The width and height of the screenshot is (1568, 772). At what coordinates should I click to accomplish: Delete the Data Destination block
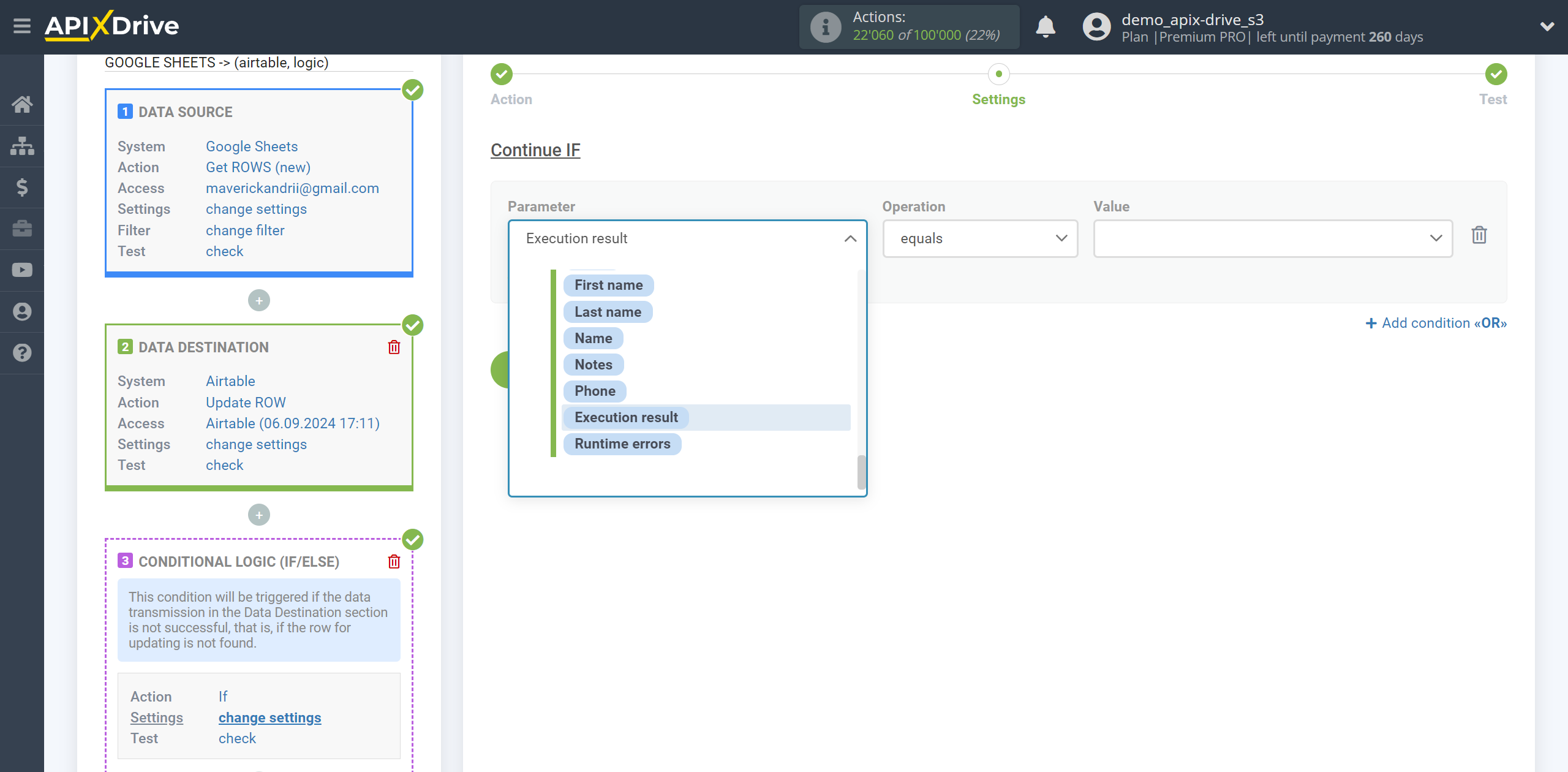394,347
